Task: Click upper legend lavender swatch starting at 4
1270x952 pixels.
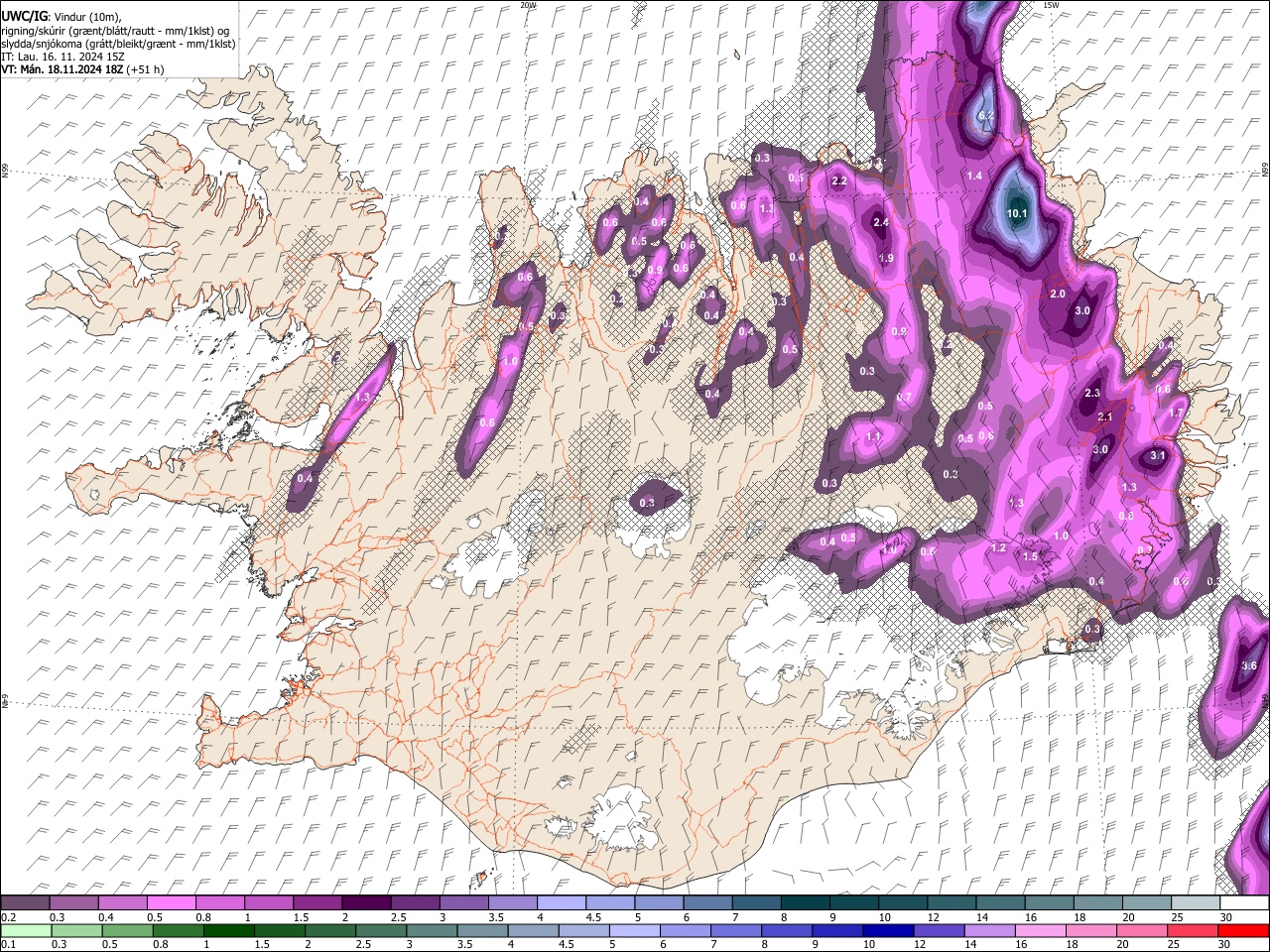Action: 562,903
